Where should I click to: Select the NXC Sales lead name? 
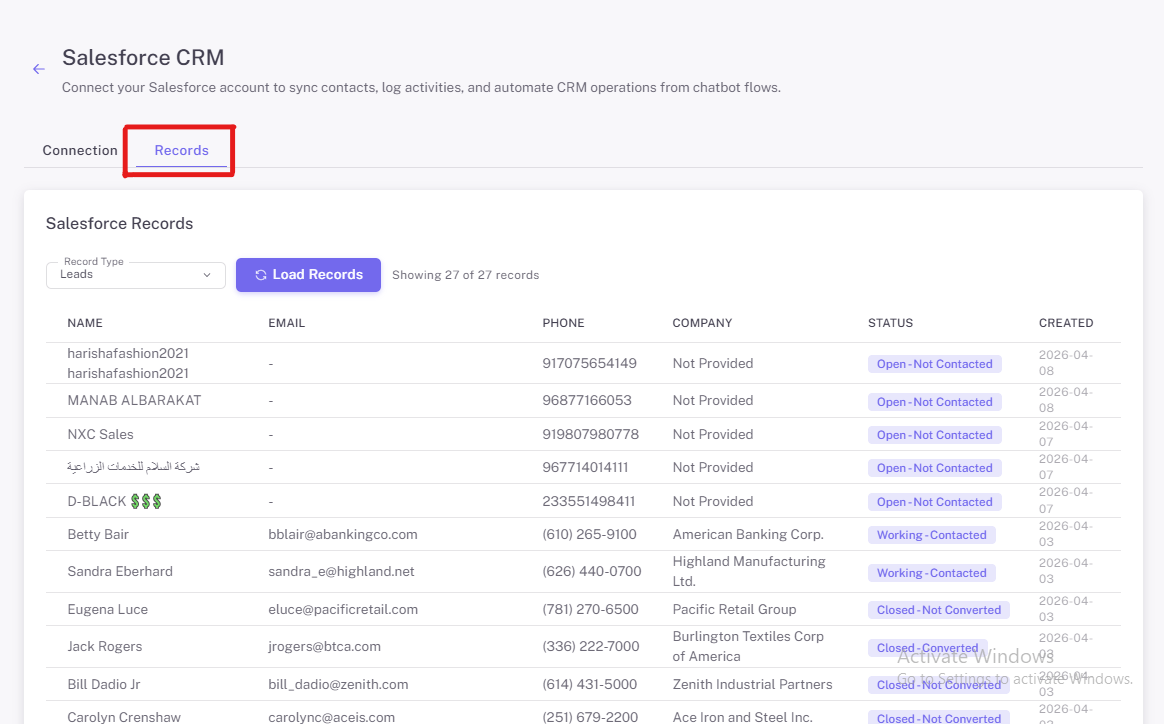pos(100,434)
